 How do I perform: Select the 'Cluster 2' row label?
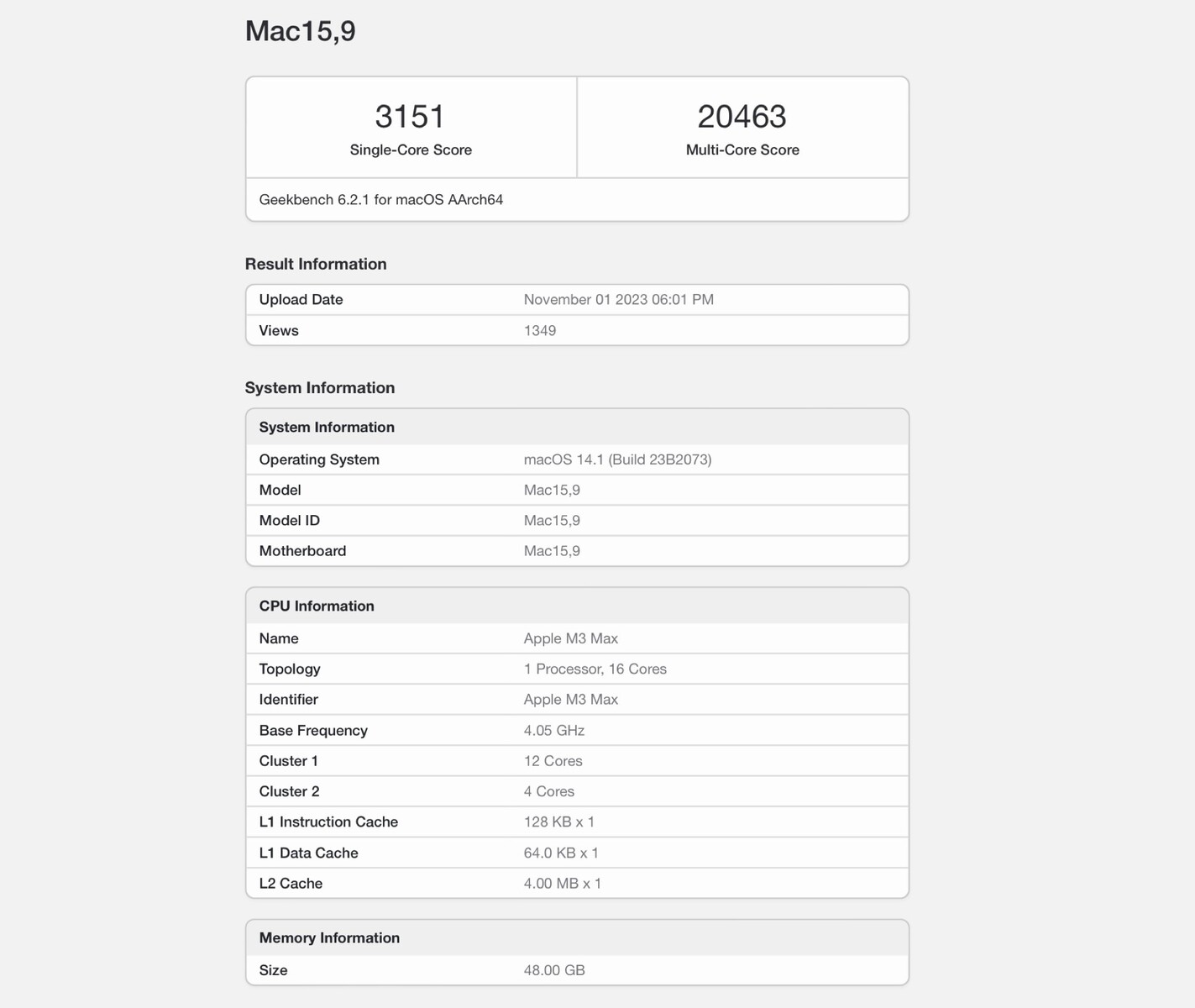coord(290,791)
